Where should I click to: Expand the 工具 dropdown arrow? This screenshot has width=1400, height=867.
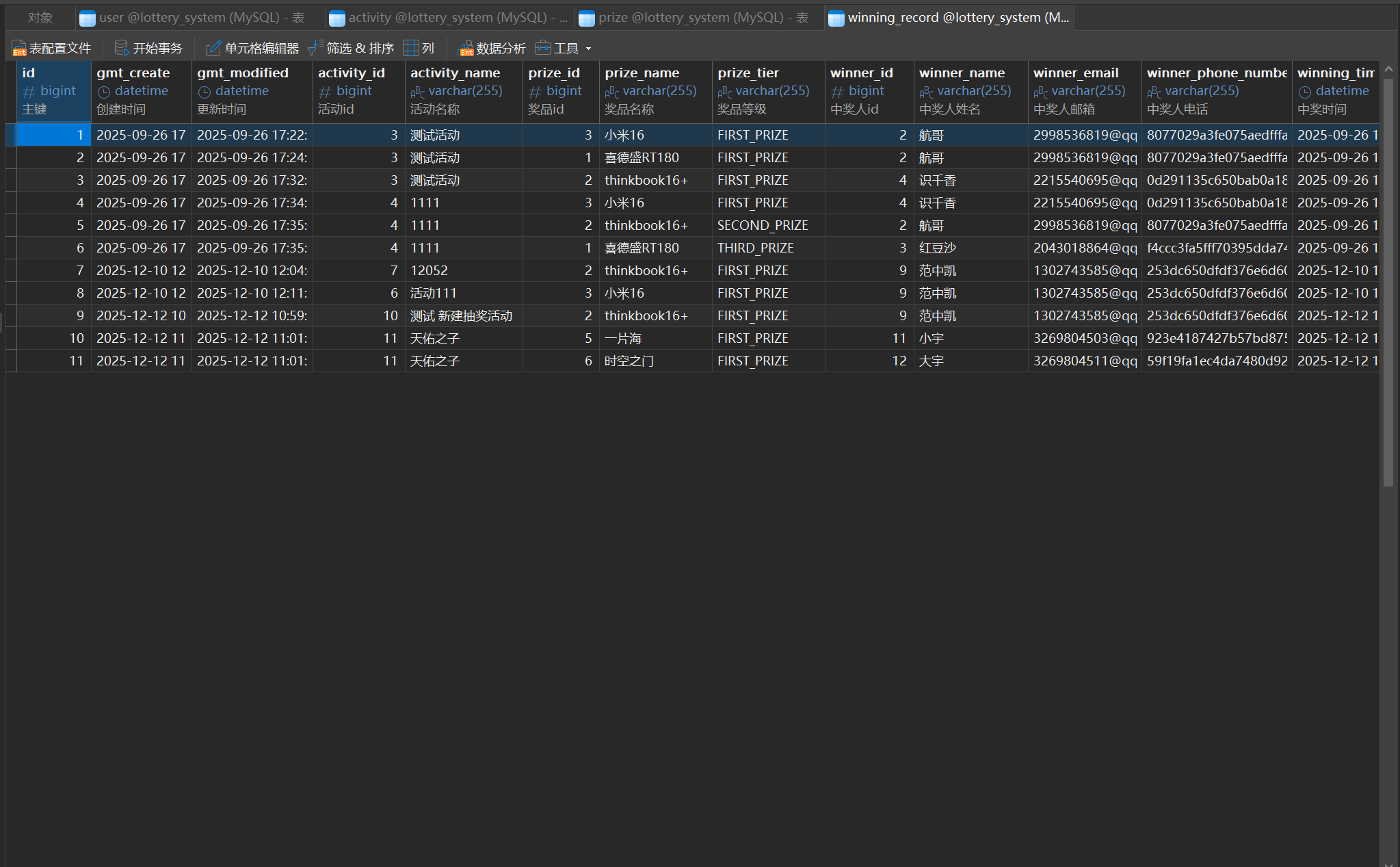588,49
